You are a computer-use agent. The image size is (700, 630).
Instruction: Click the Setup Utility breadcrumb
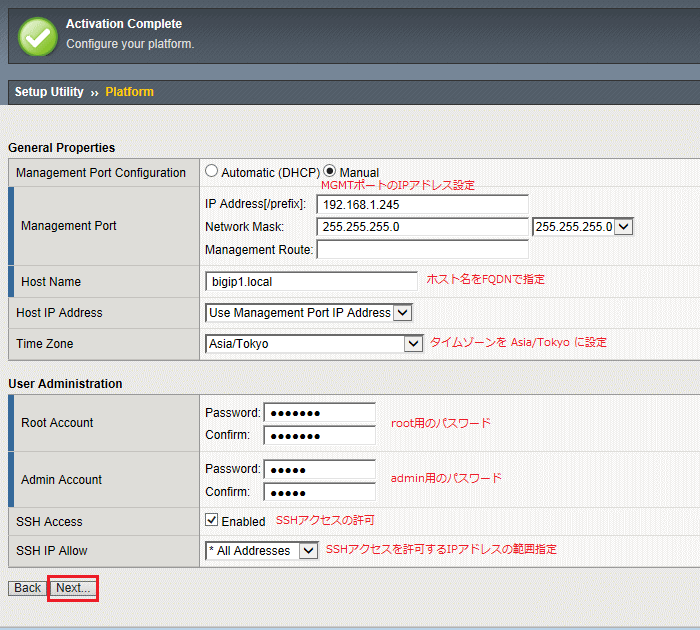[x=49, y=92]
